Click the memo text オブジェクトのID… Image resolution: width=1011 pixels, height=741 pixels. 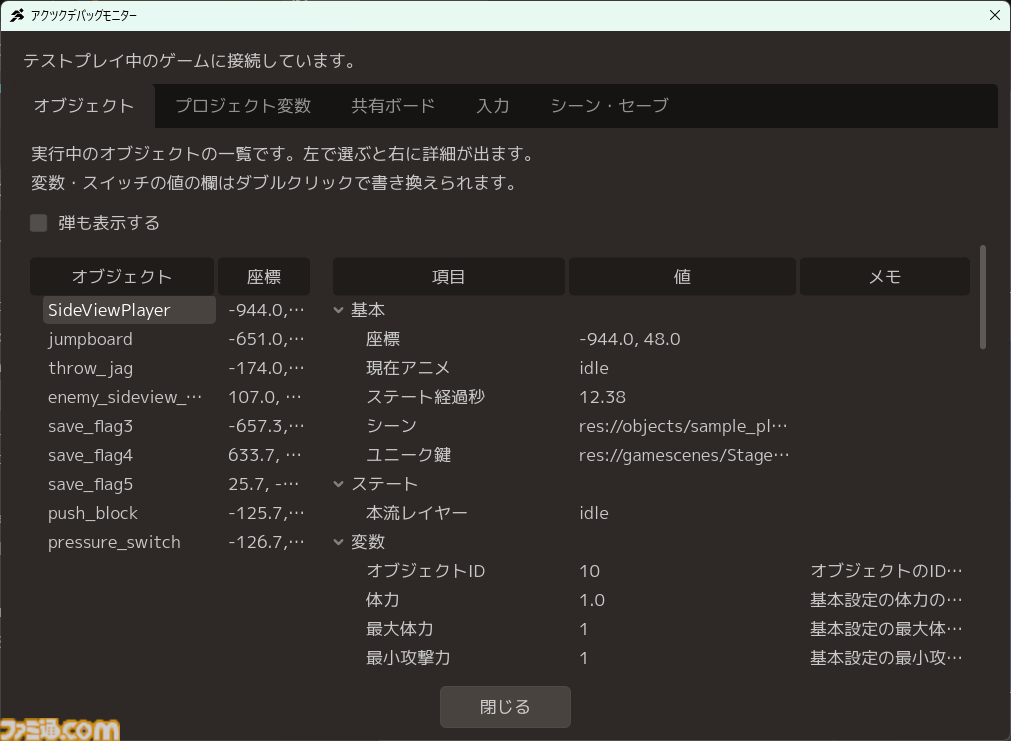886,571
